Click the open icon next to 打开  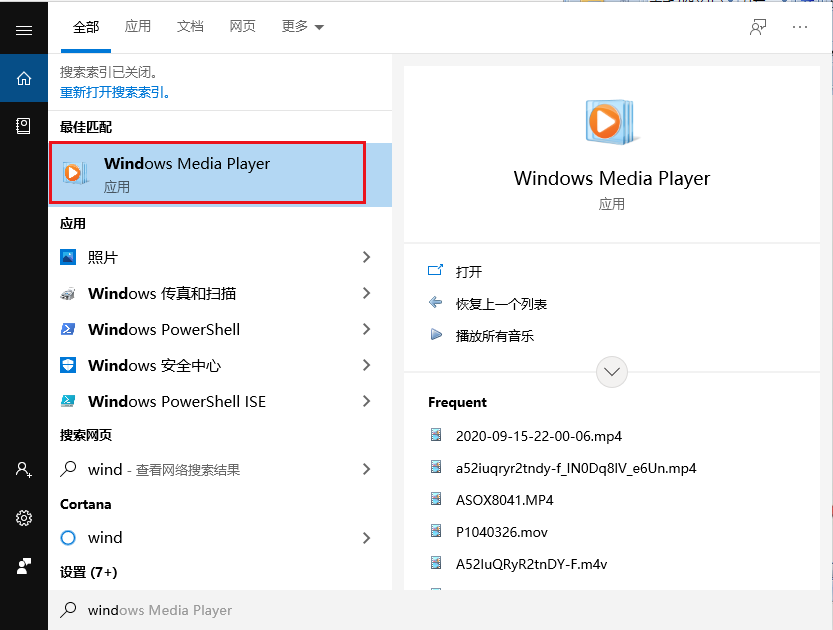click(x=435, y=270)
